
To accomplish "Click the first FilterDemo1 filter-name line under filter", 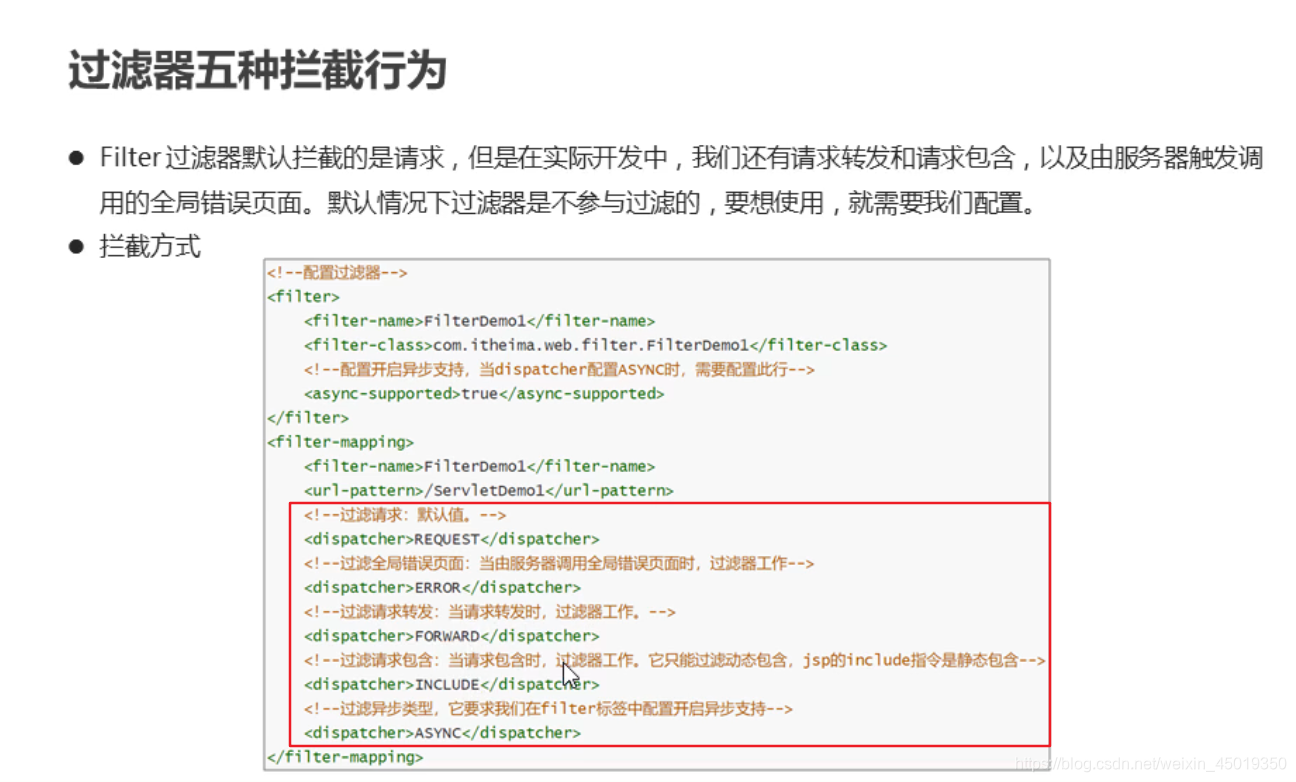I will click(x=480, y=321).
